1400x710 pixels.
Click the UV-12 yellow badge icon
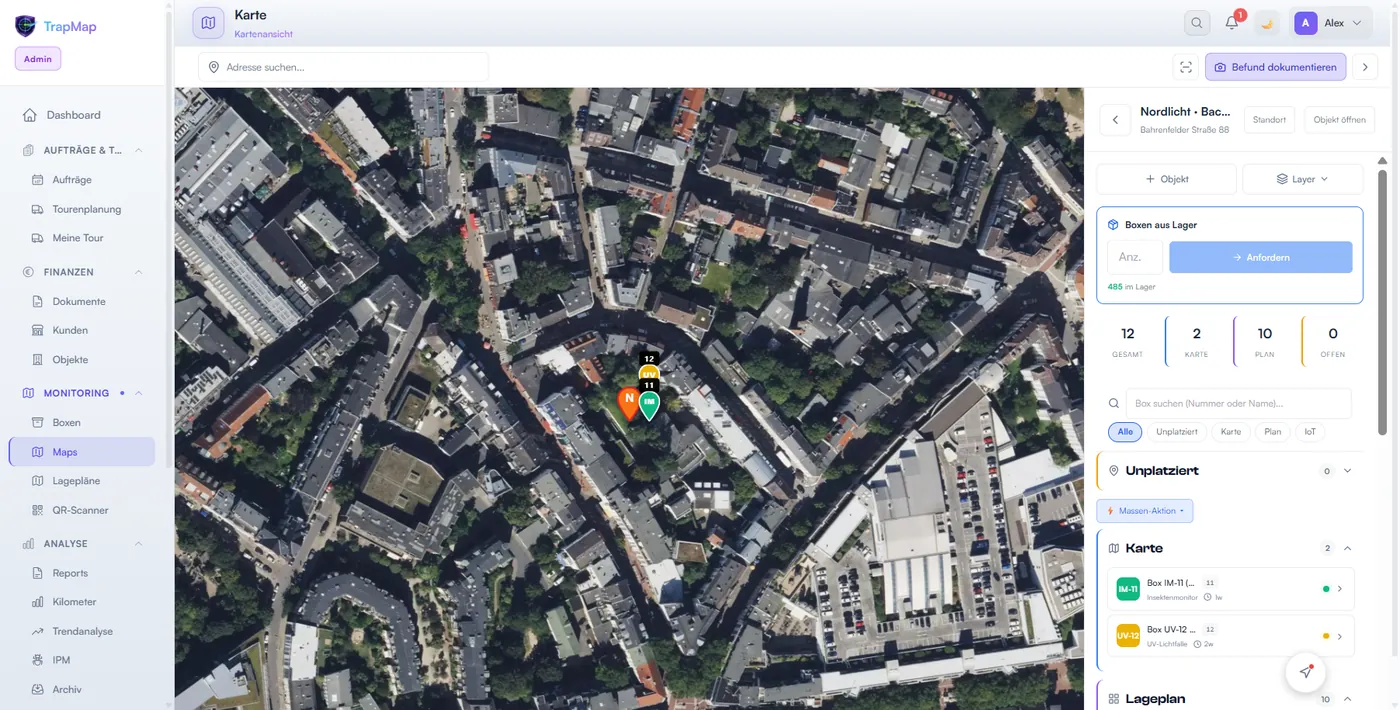[x=1128, y=636]
